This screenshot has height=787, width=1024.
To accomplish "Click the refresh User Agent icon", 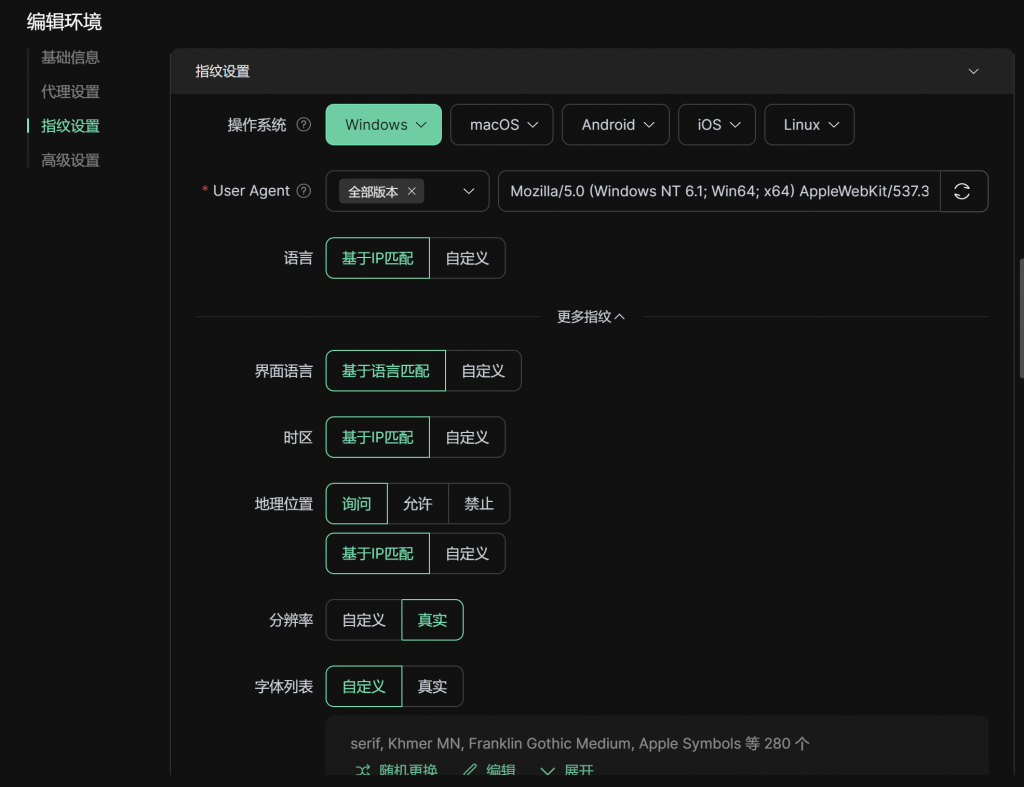I will 962,191.
